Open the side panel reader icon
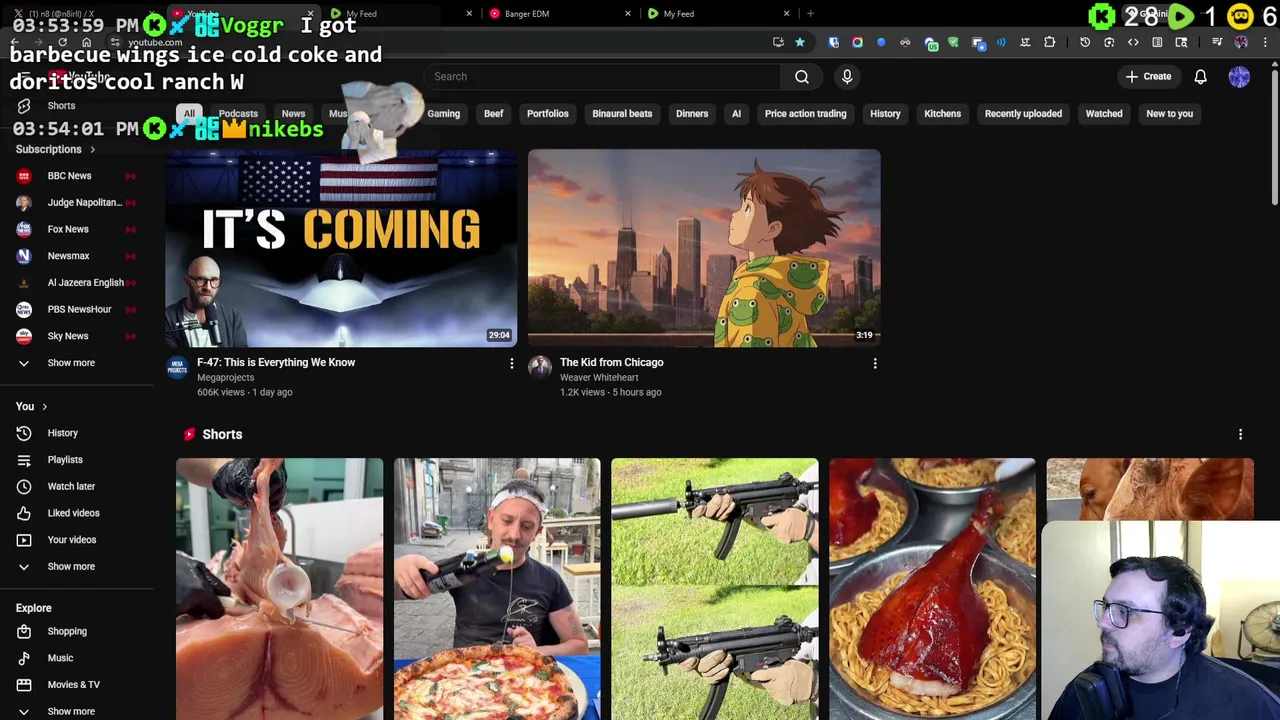This screenshot has width=1280, height=720. (1157, 42)
